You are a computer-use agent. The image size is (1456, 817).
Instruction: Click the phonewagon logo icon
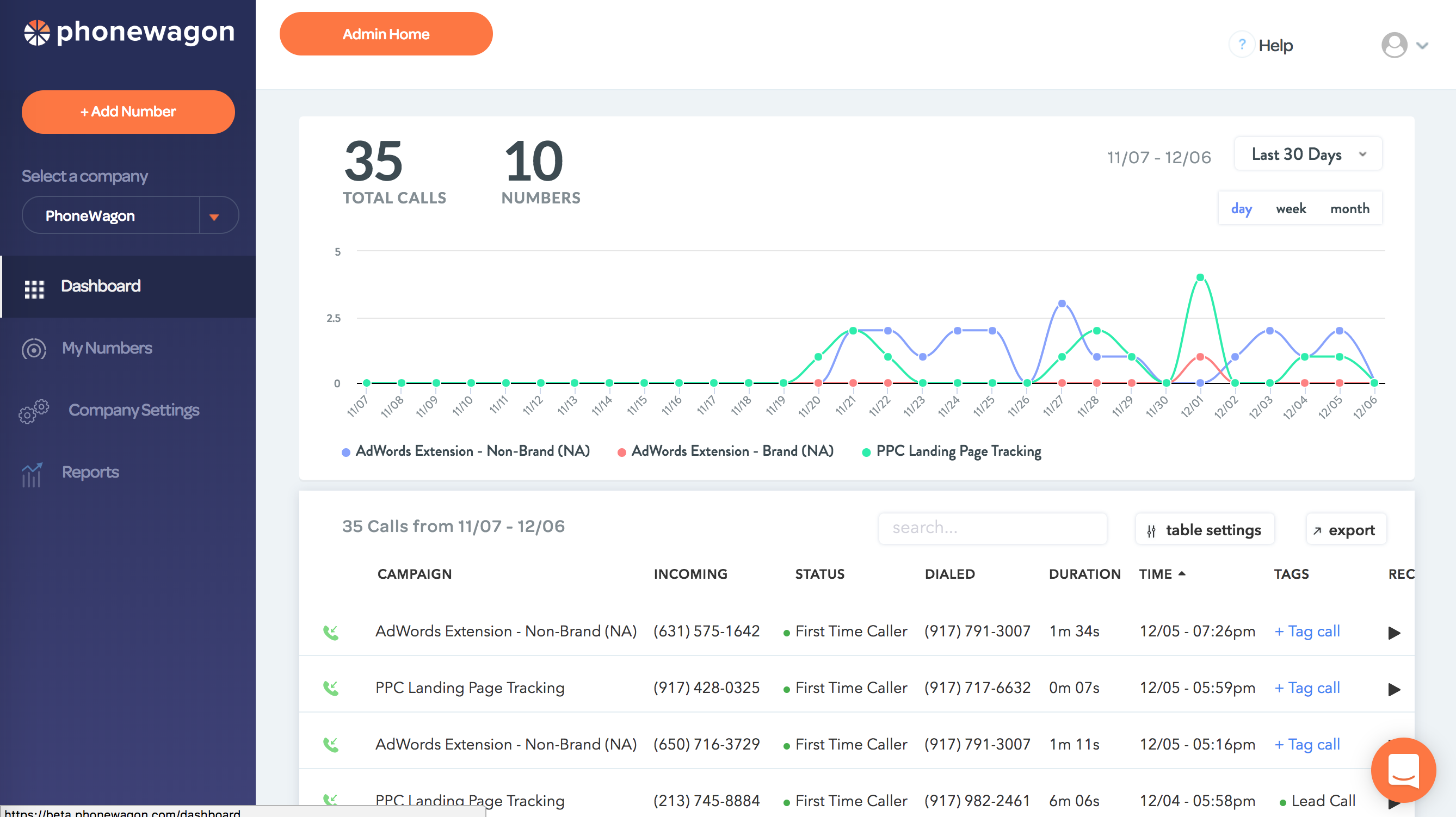[38, 33]
